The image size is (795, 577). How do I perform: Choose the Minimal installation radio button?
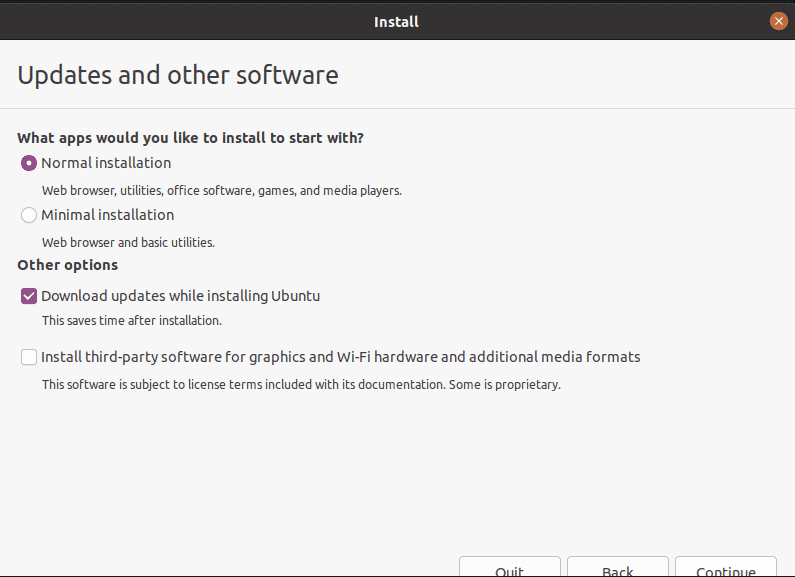point(29,215)
